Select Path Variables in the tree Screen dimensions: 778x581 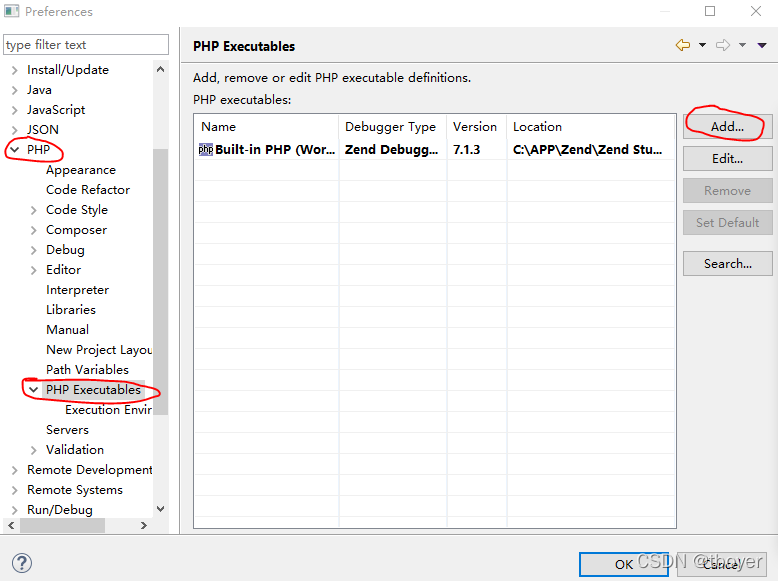point(87,370)
